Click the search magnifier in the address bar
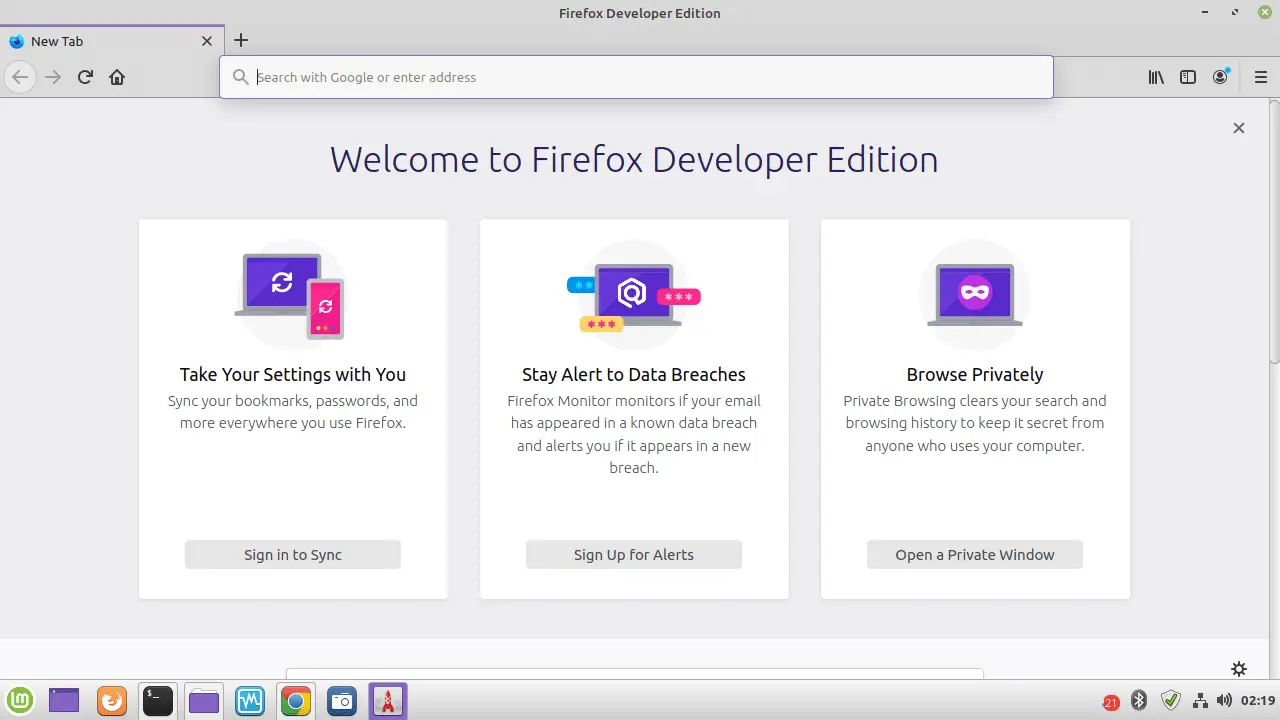Screen dimensions: 1280x720 point(241,77)
